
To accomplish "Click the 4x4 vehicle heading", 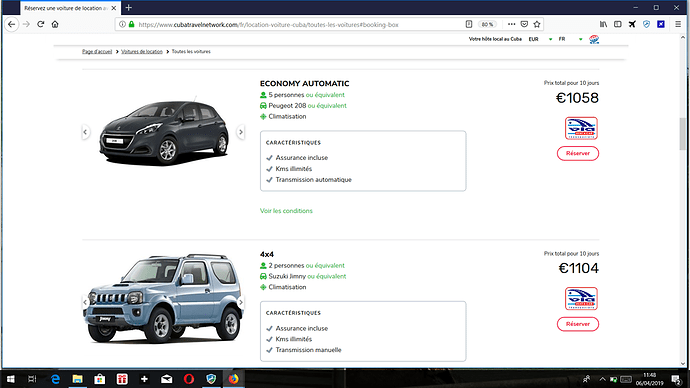I will click(x=267, y=254).
